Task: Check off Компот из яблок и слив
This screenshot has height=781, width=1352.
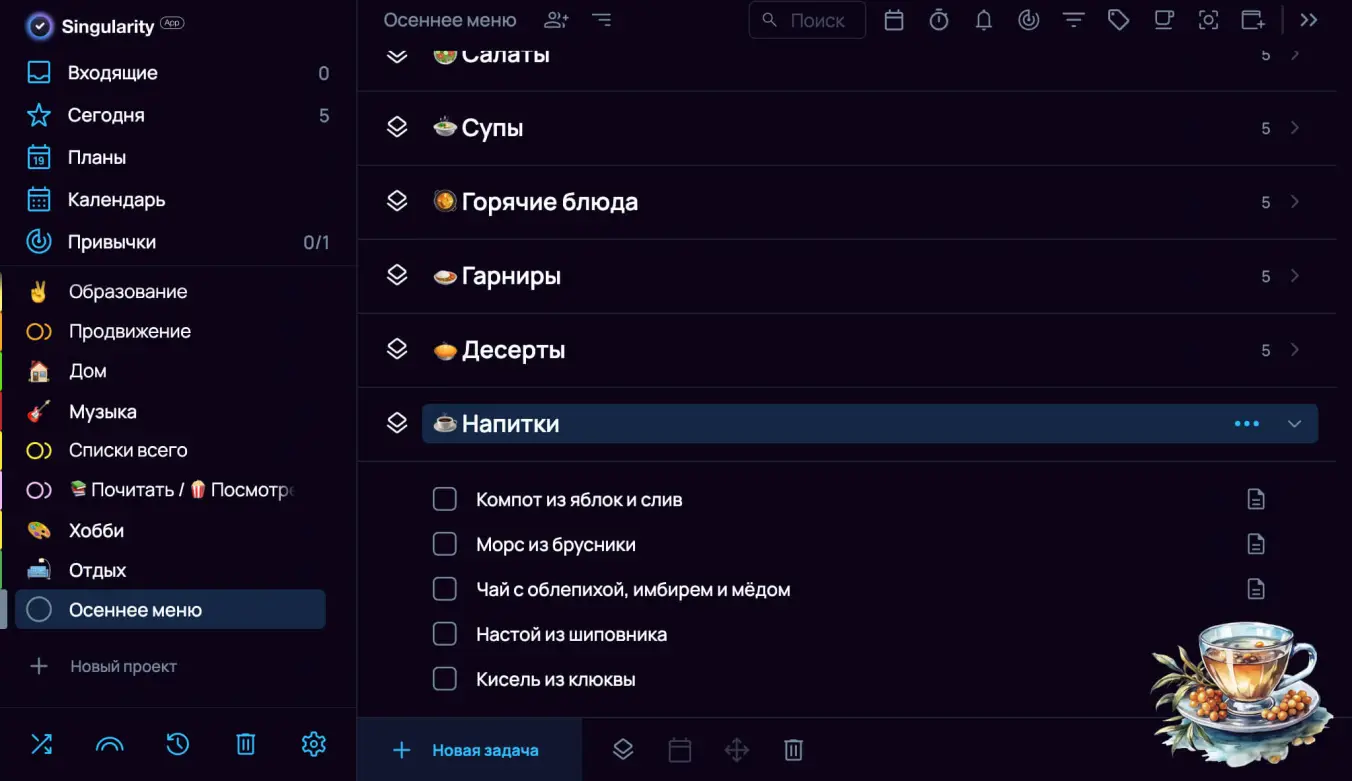Action: (444, 499)
